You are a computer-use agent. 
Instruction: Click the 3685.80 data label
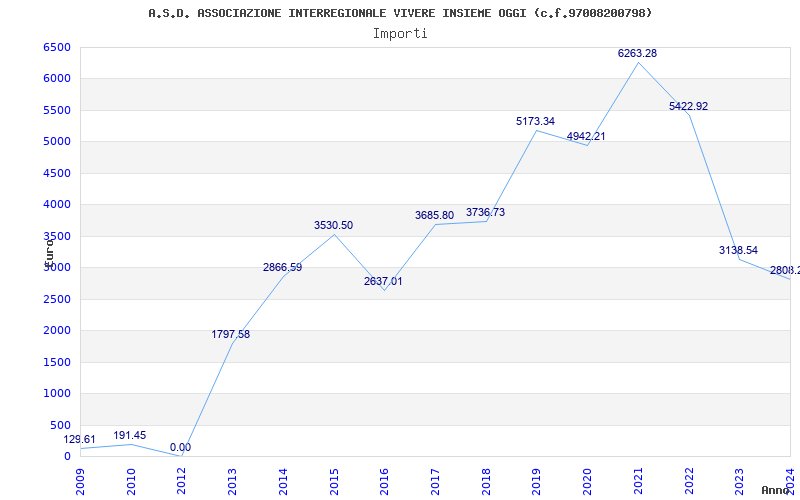434,215
